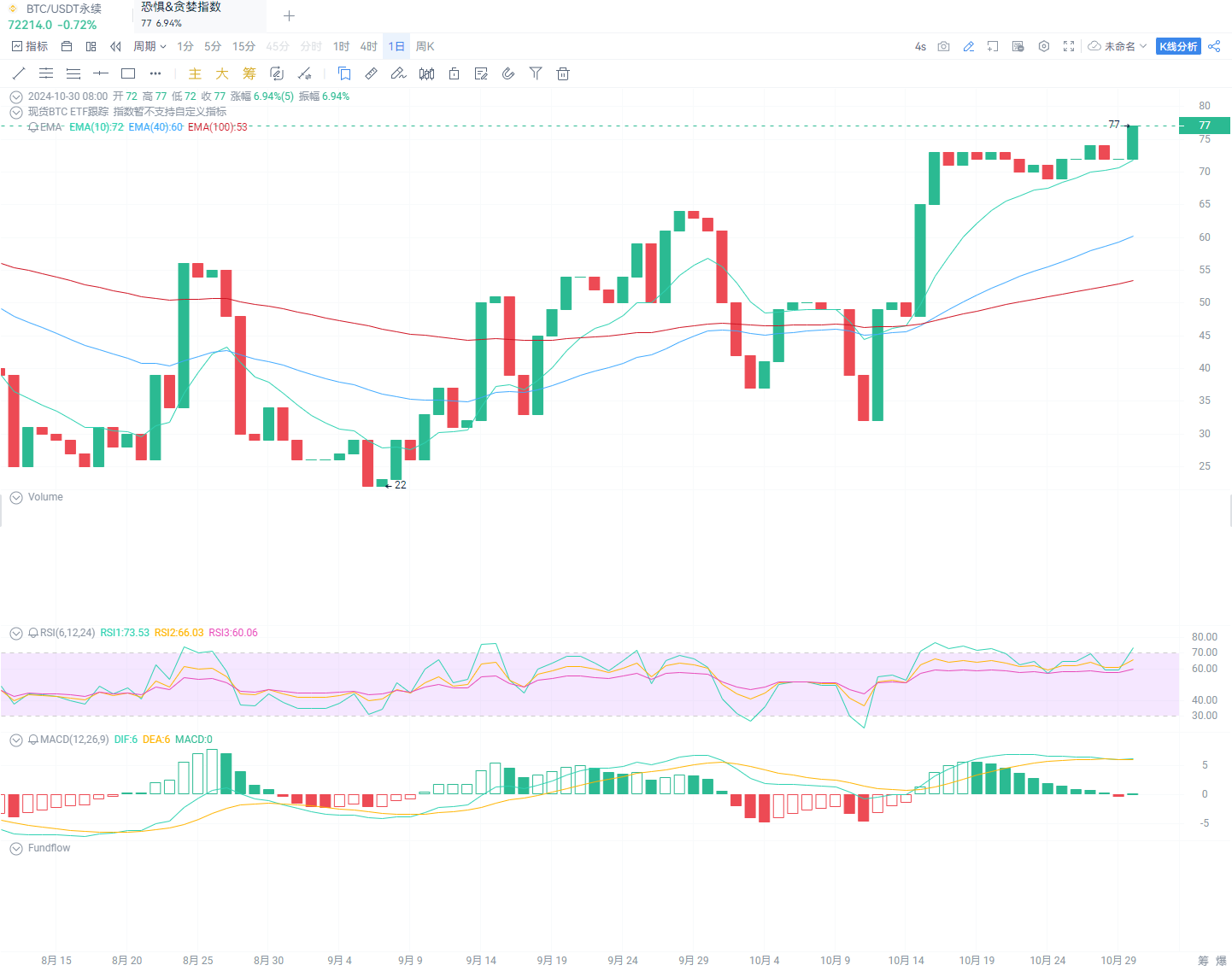Viewport: 1232px width, 971px height.
Task: Switch to the BTC/USDT永续 tab
Action: pyautogui.click(x=64, y=15)
